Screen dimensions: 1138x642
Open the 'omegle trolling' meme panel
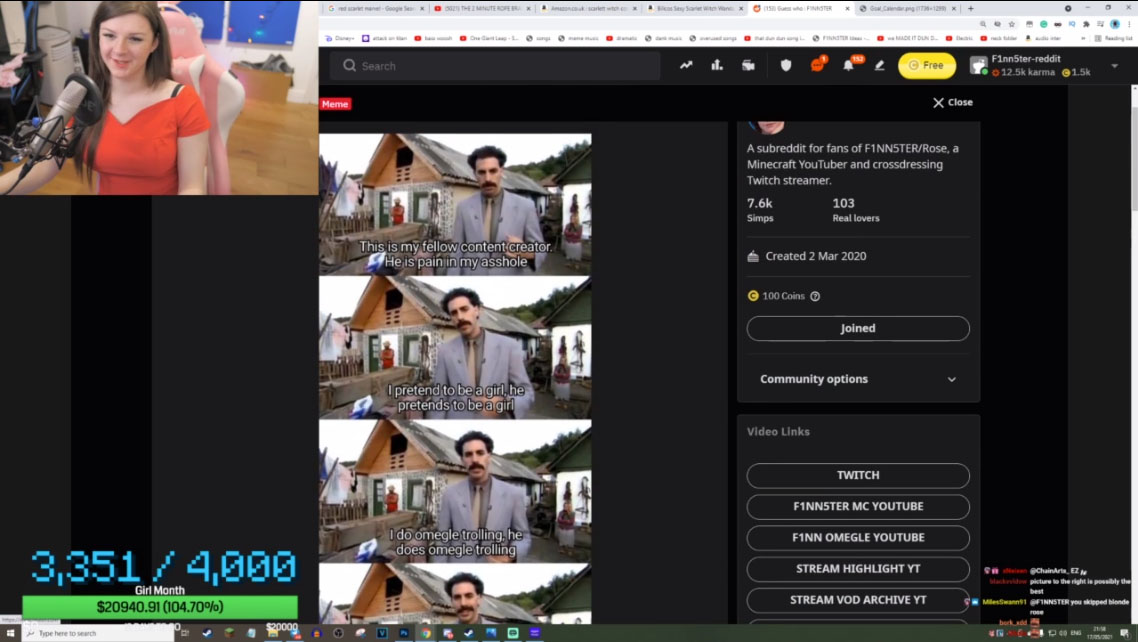455,491
